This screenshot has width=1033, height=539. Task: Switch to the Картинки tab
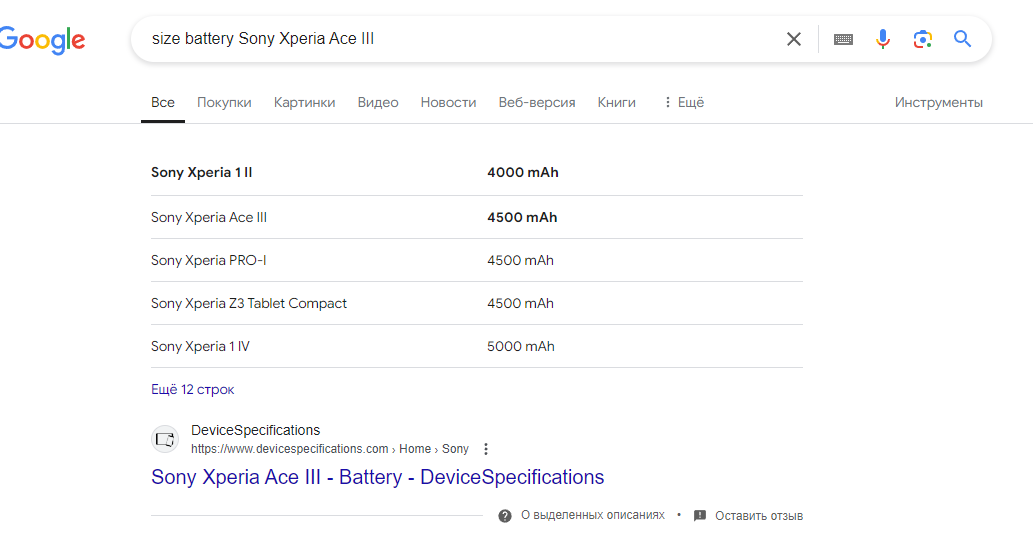[304, 102]
